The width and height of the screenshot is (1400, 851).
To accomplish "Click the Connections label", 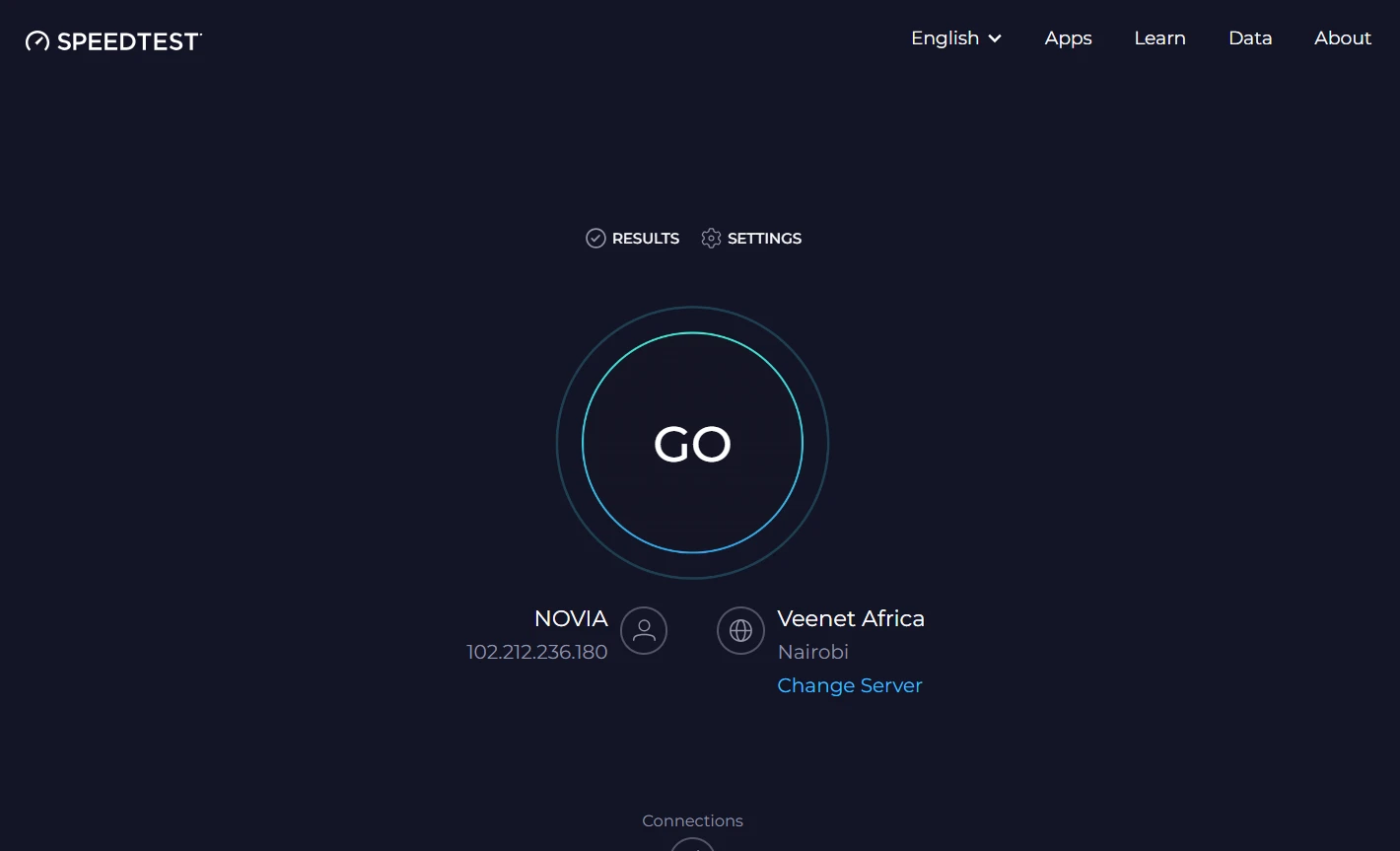I will tap(692, 820).
